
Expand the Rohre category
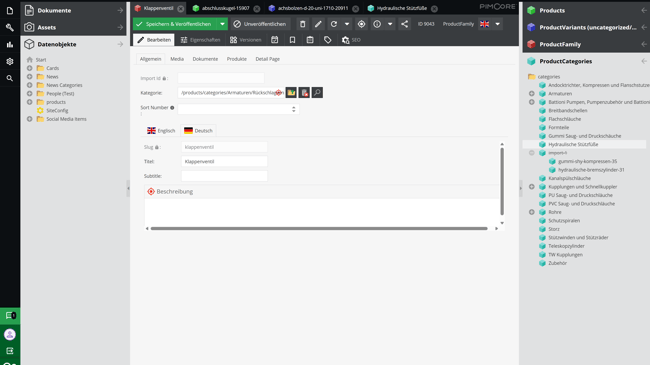pos(531,212)
